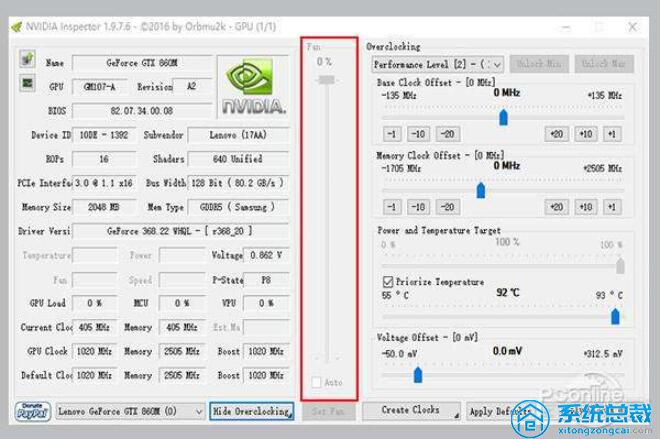Click the NVIDIA logo image
The width and height of the screenshot is (661, 439).
[x=253, y=86]
